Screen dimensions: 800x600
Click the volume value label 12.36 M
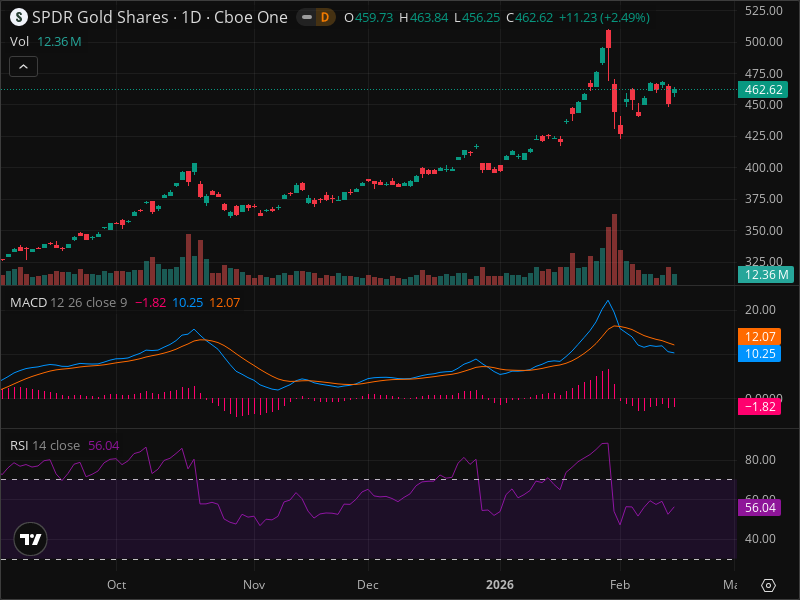coord(766,274)
